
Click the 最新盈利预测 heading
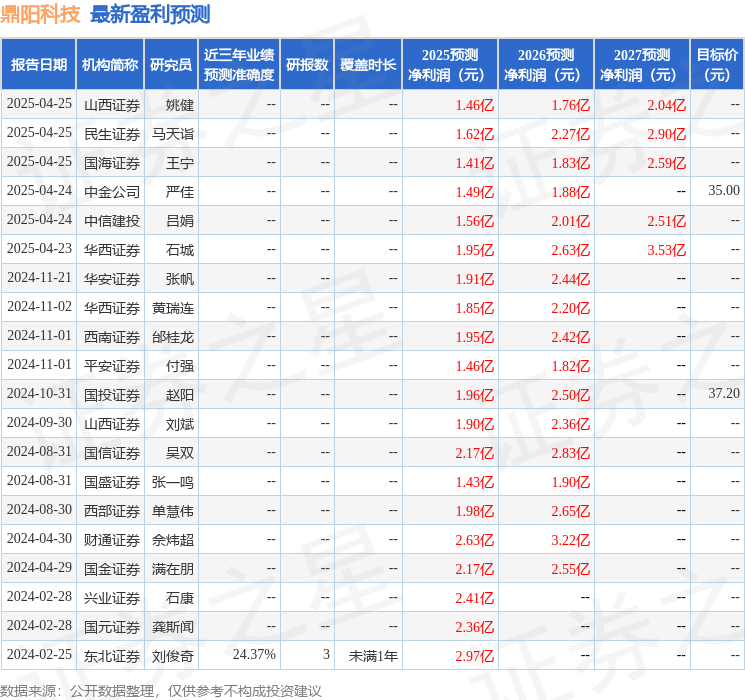click(150, 14)
